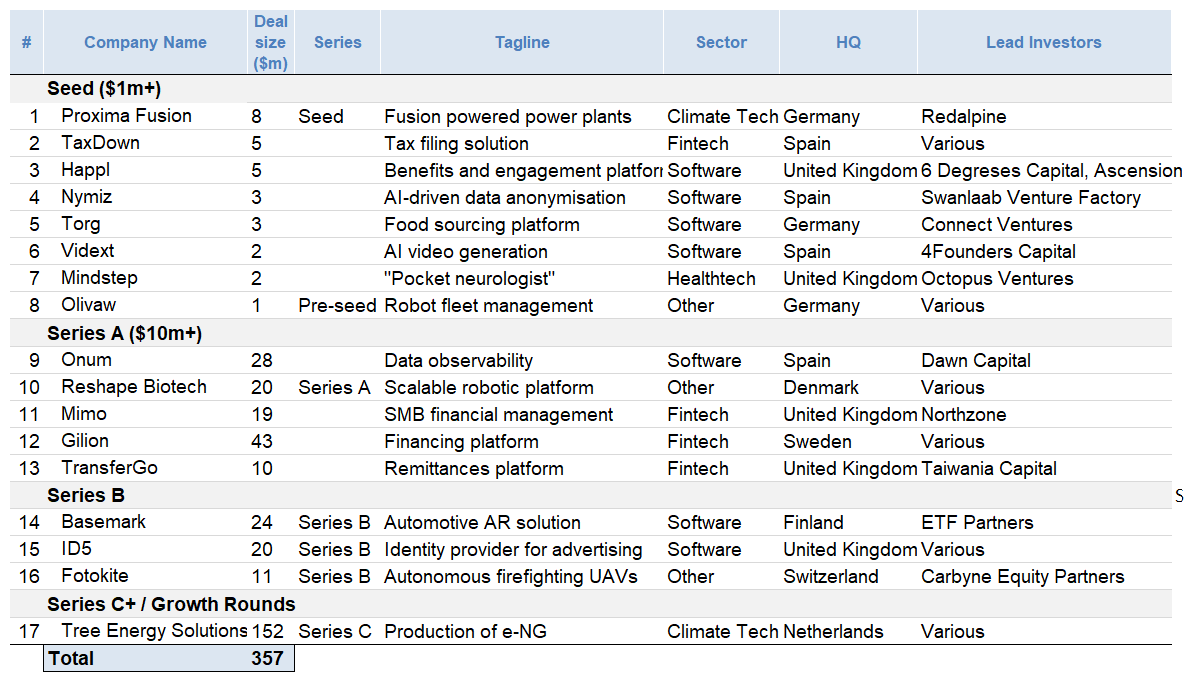Select the Data observability tagline
This screenshot has height=696, width=1186.
coord(458,361)
